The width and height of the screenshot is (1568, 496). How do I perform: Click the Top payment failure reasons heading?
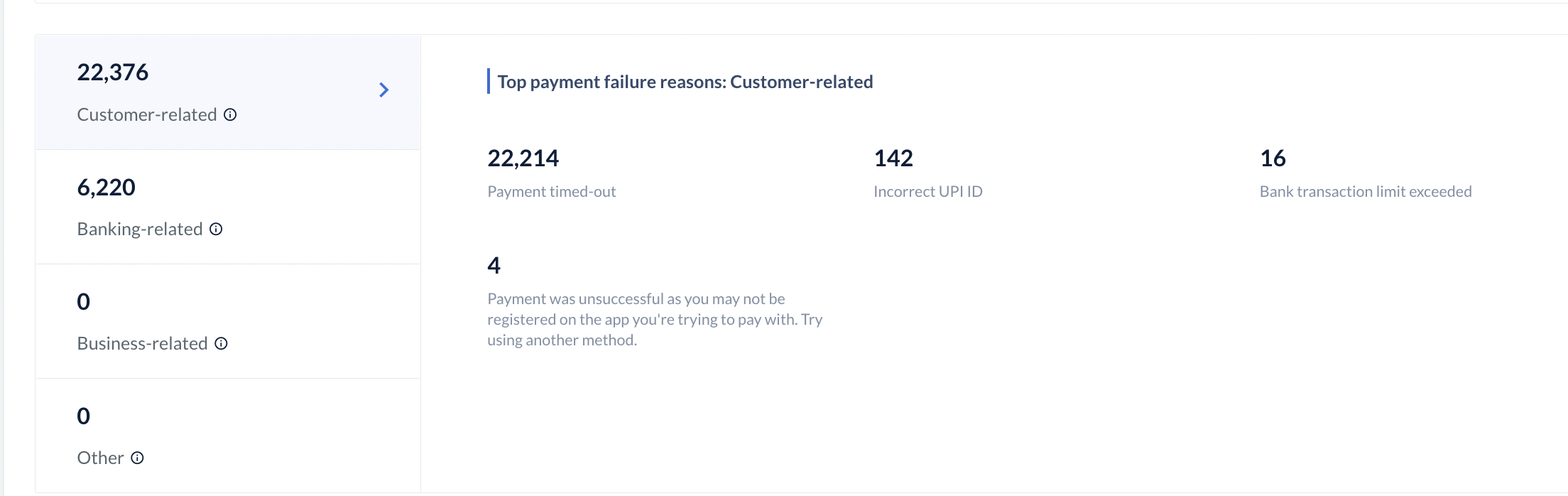(x=685, y=82)
